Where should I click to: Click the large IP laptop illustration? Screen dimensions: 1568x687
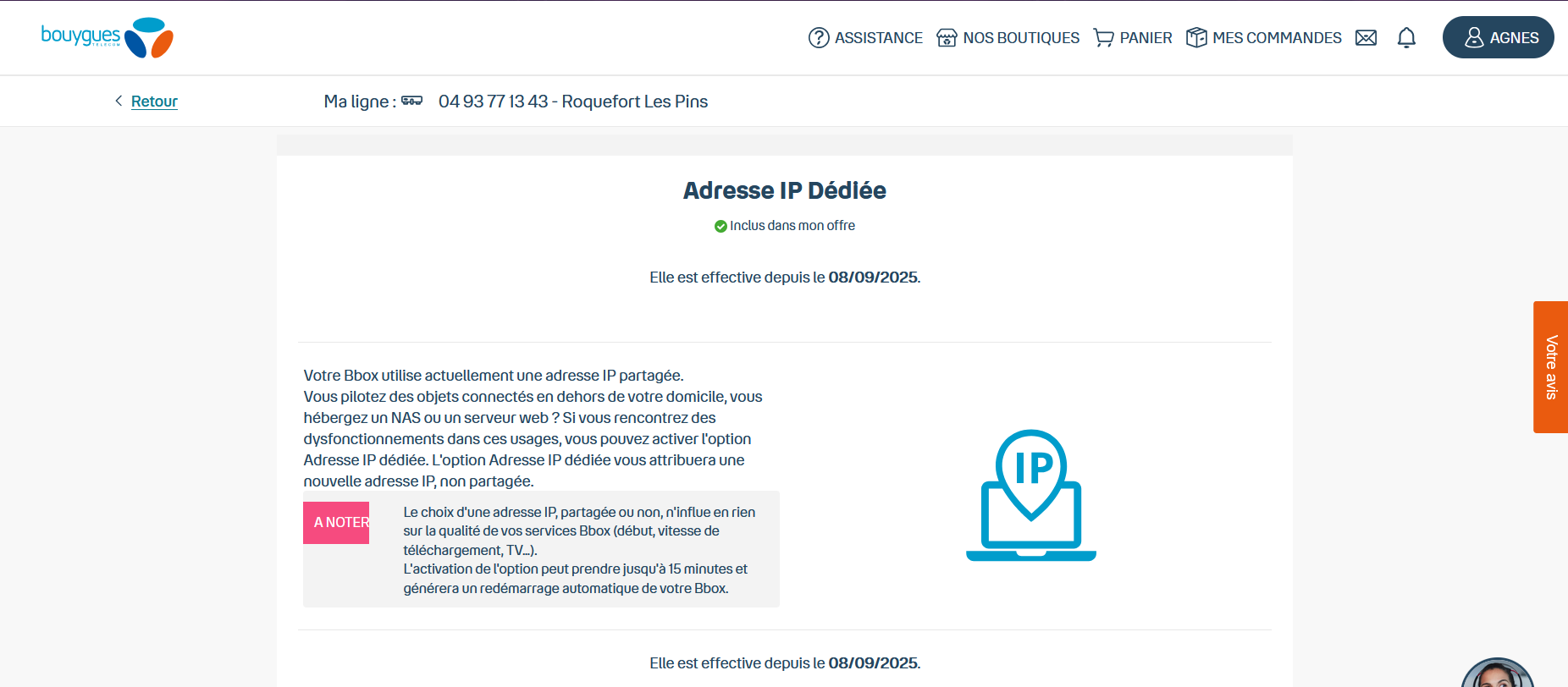(x=1031, y=495)
